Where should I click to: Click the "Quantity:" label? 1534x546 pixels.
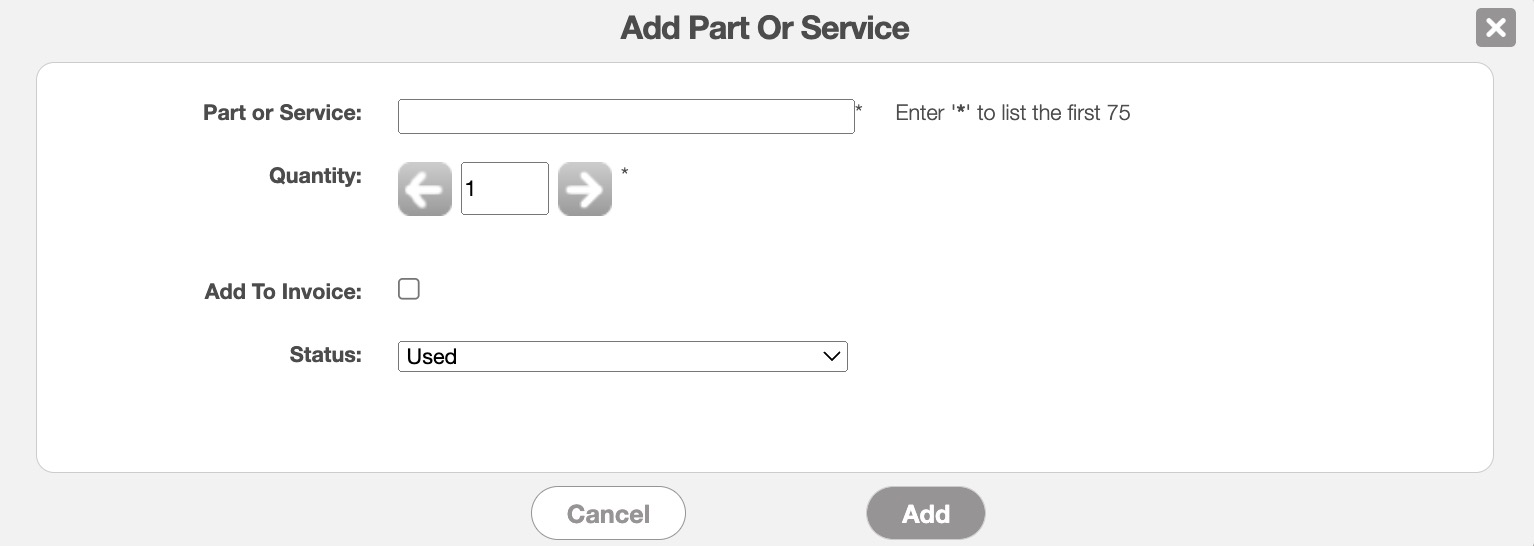(315, 176)
